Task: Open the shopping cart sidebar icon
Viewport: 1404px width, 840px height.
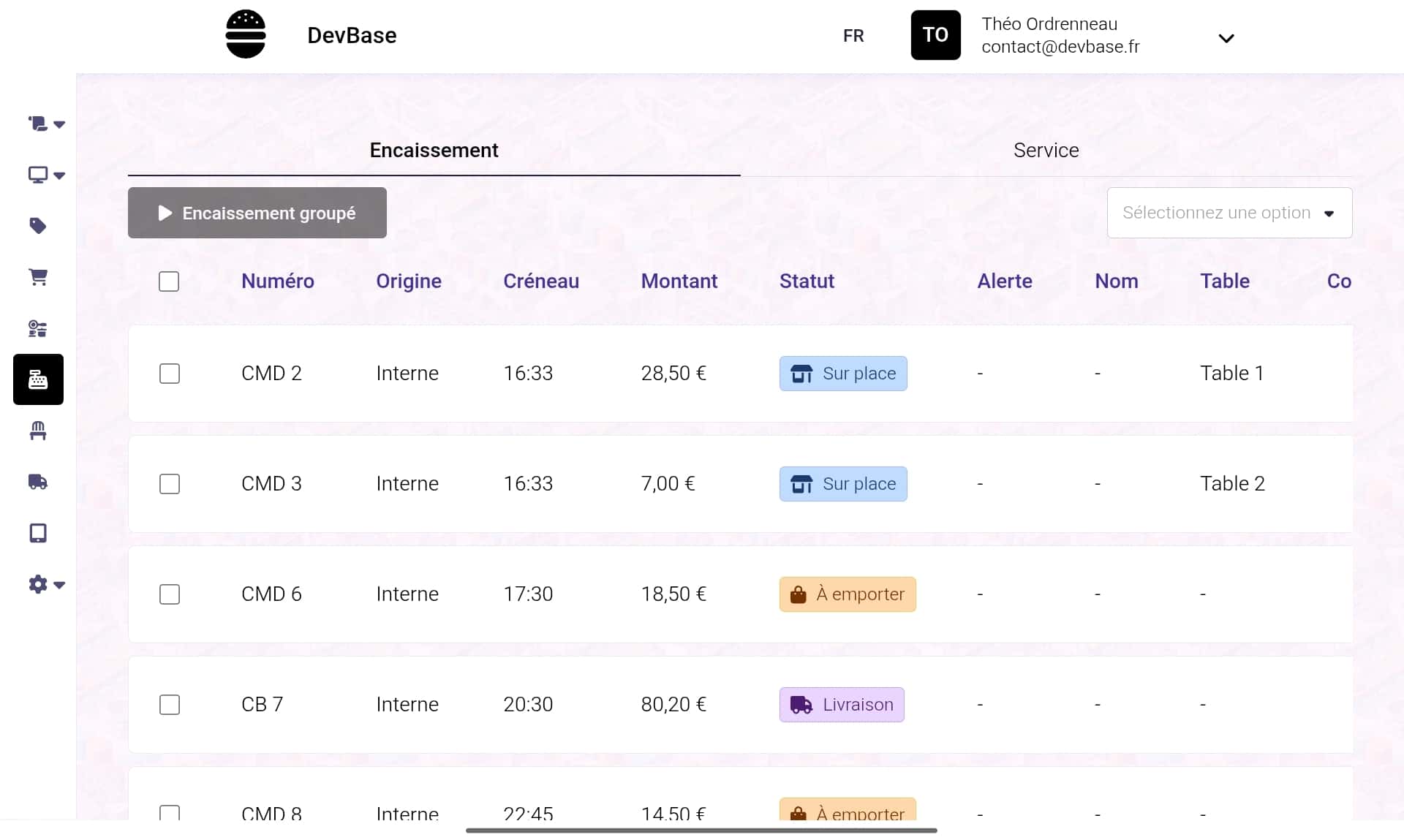Action: tap(38, 277)
